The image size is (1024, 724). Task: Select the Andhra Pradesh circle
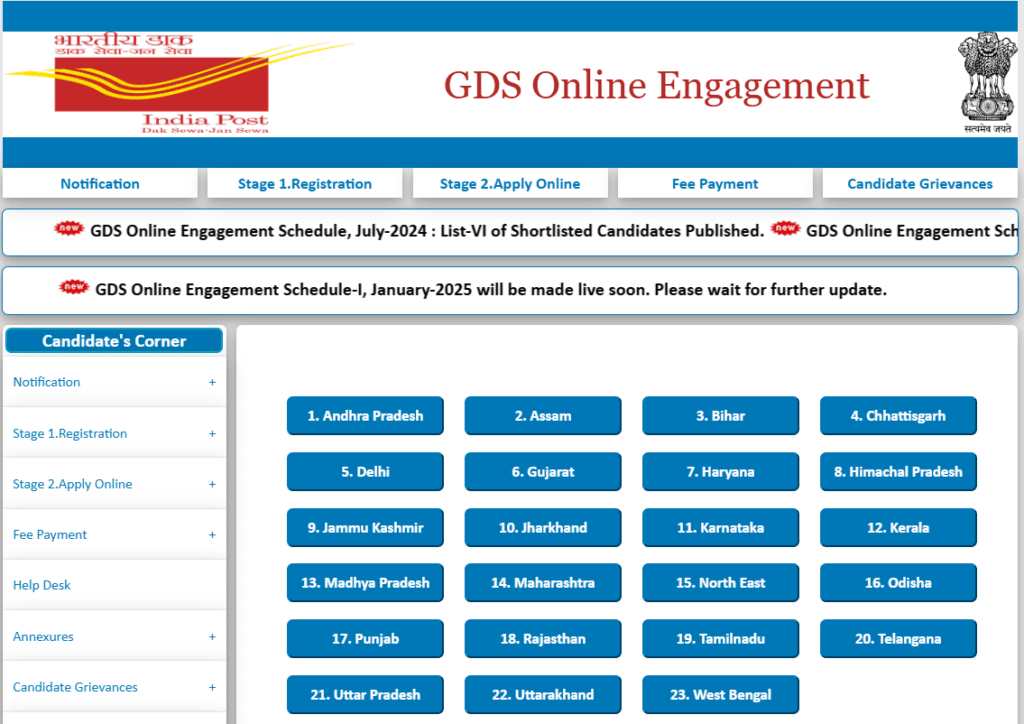pos(365,415)
